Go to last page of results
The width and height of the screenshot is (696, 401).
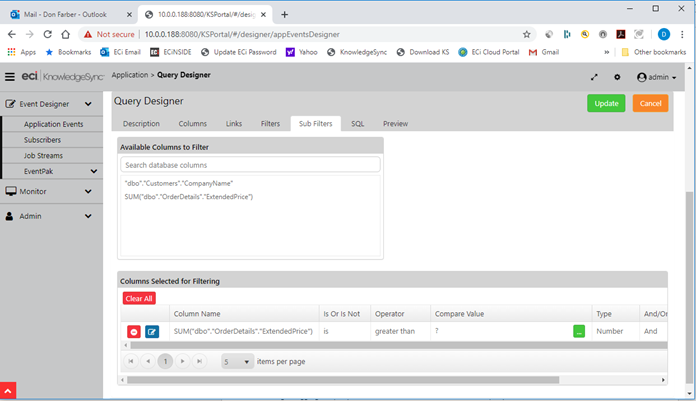200,361
